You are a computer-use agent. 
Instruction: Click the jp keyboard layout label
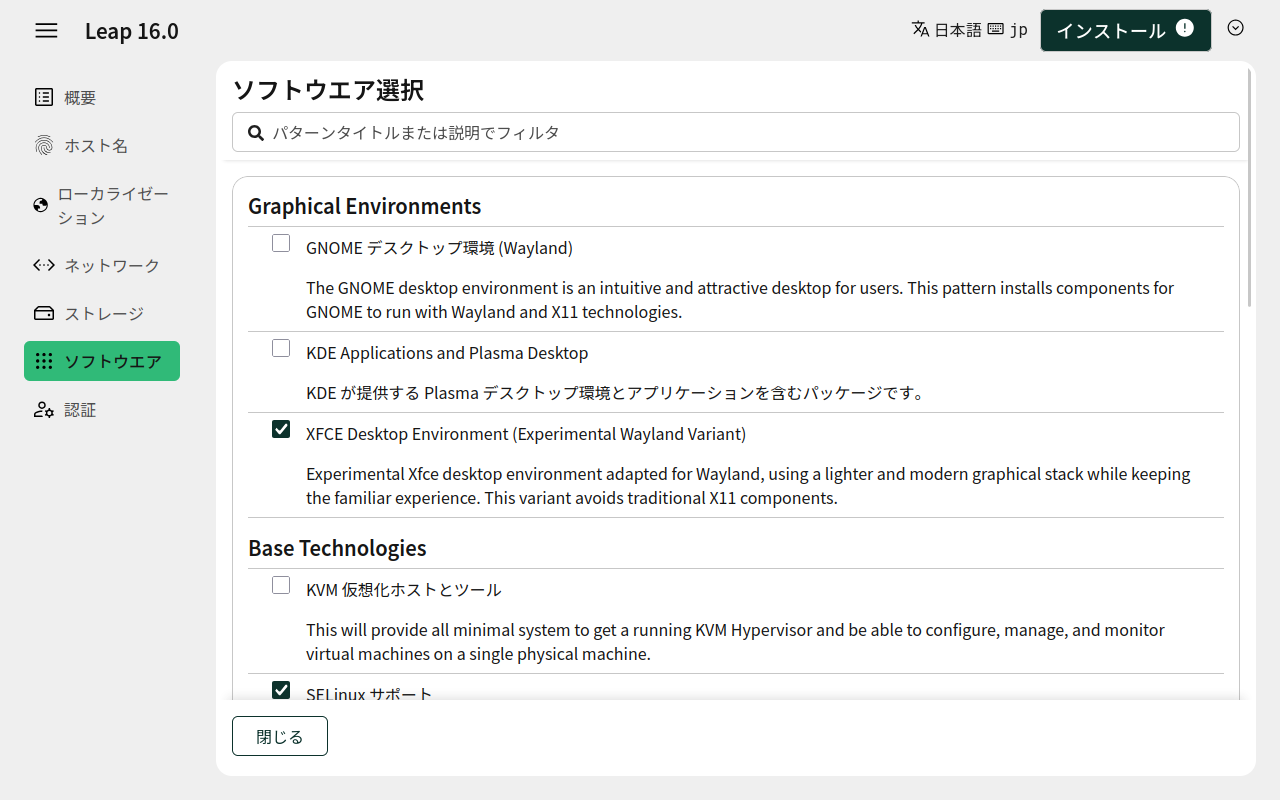tap(1019, 29)
